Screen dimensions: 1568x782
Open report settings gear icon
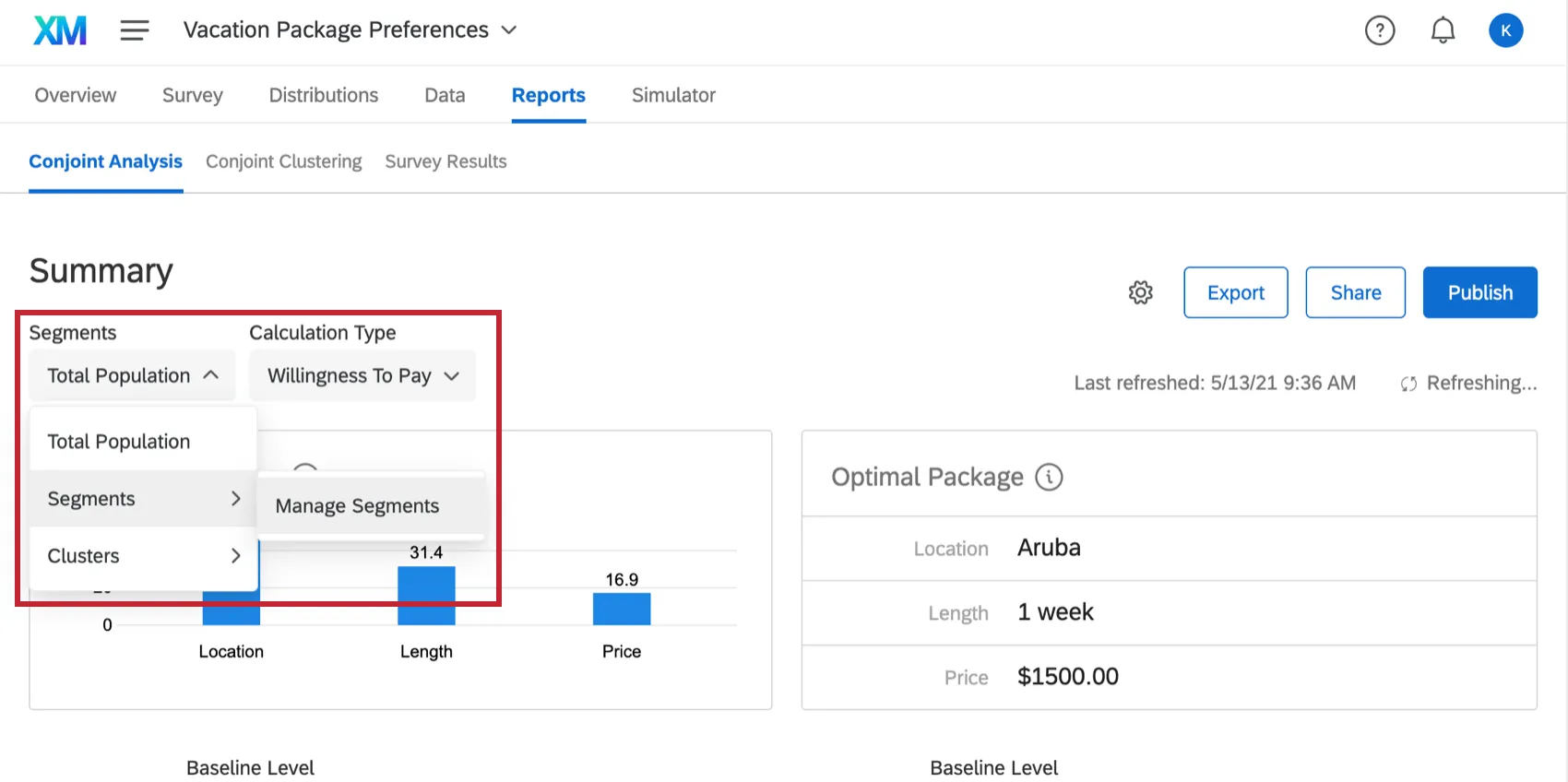coord(1141,292)
